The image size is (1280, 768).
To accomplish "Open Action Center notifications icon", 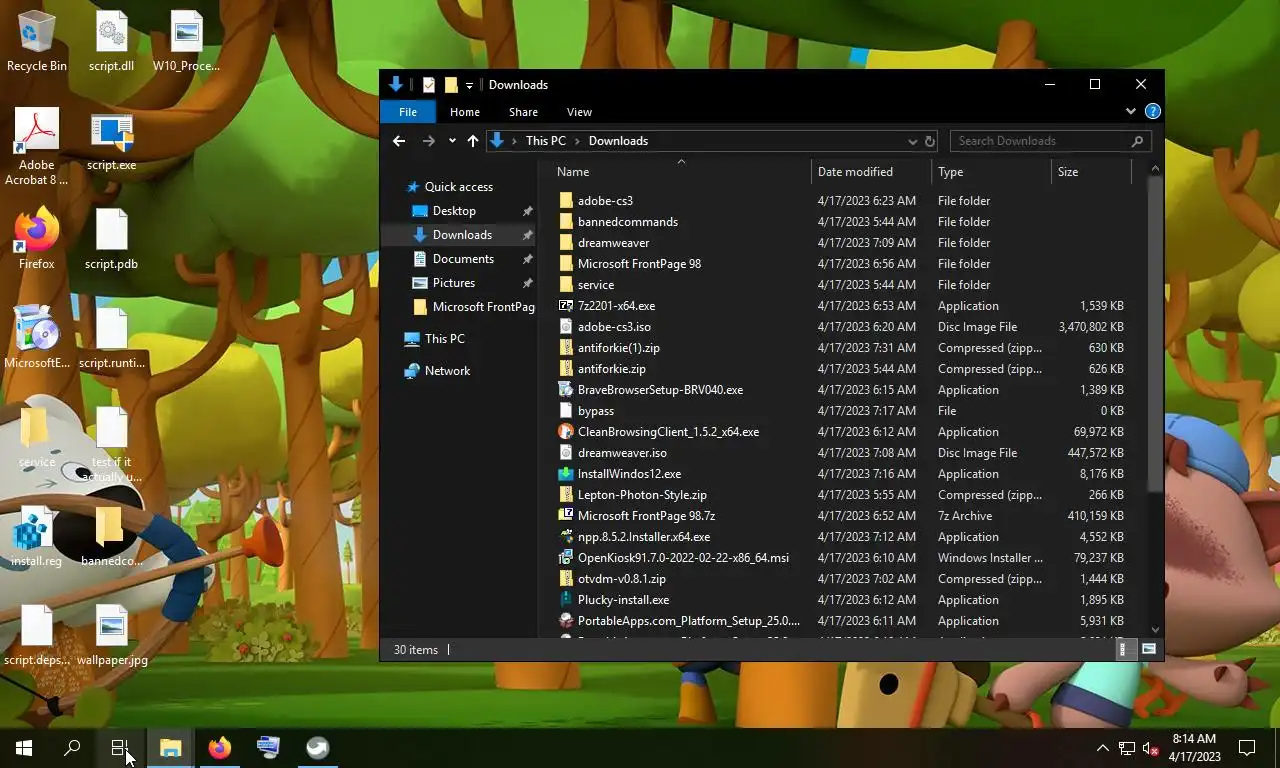I will pos(1247,748).
